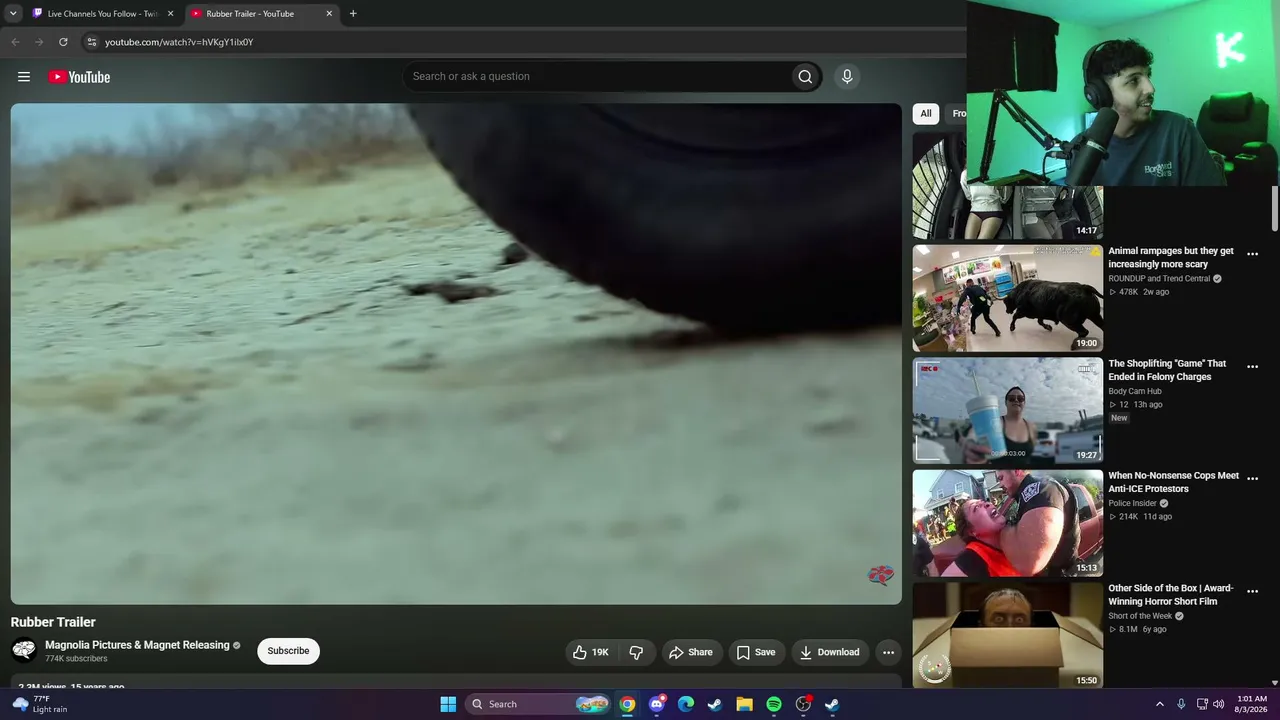Start voice search with the microphone icon
Image resolution: width=1280 pixels, height=720 pixels.
pyautogui.click(x=847, y=77)
